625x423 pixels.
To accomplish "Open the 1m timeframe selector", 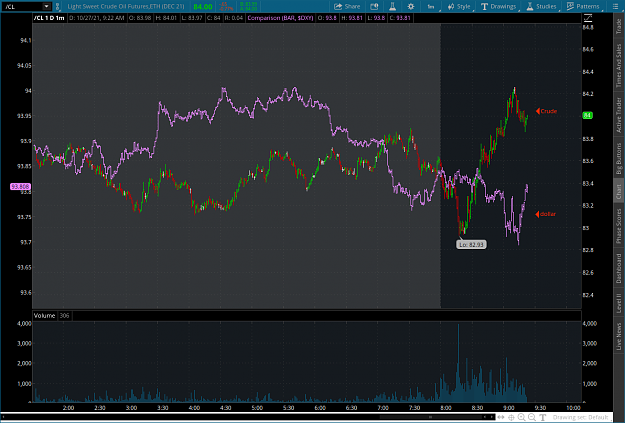I will point(430,6).
